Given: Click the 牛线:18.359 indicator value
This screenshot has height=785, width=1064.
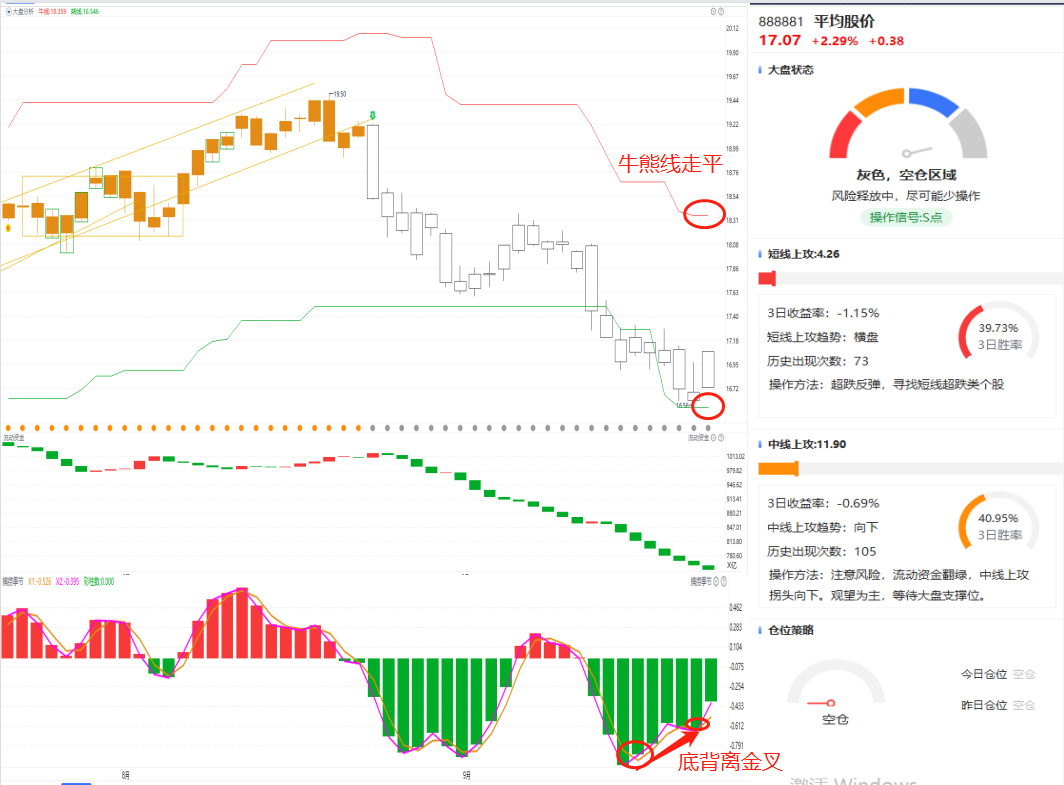Looking at the screenshot, I should [x=52, y=12].
